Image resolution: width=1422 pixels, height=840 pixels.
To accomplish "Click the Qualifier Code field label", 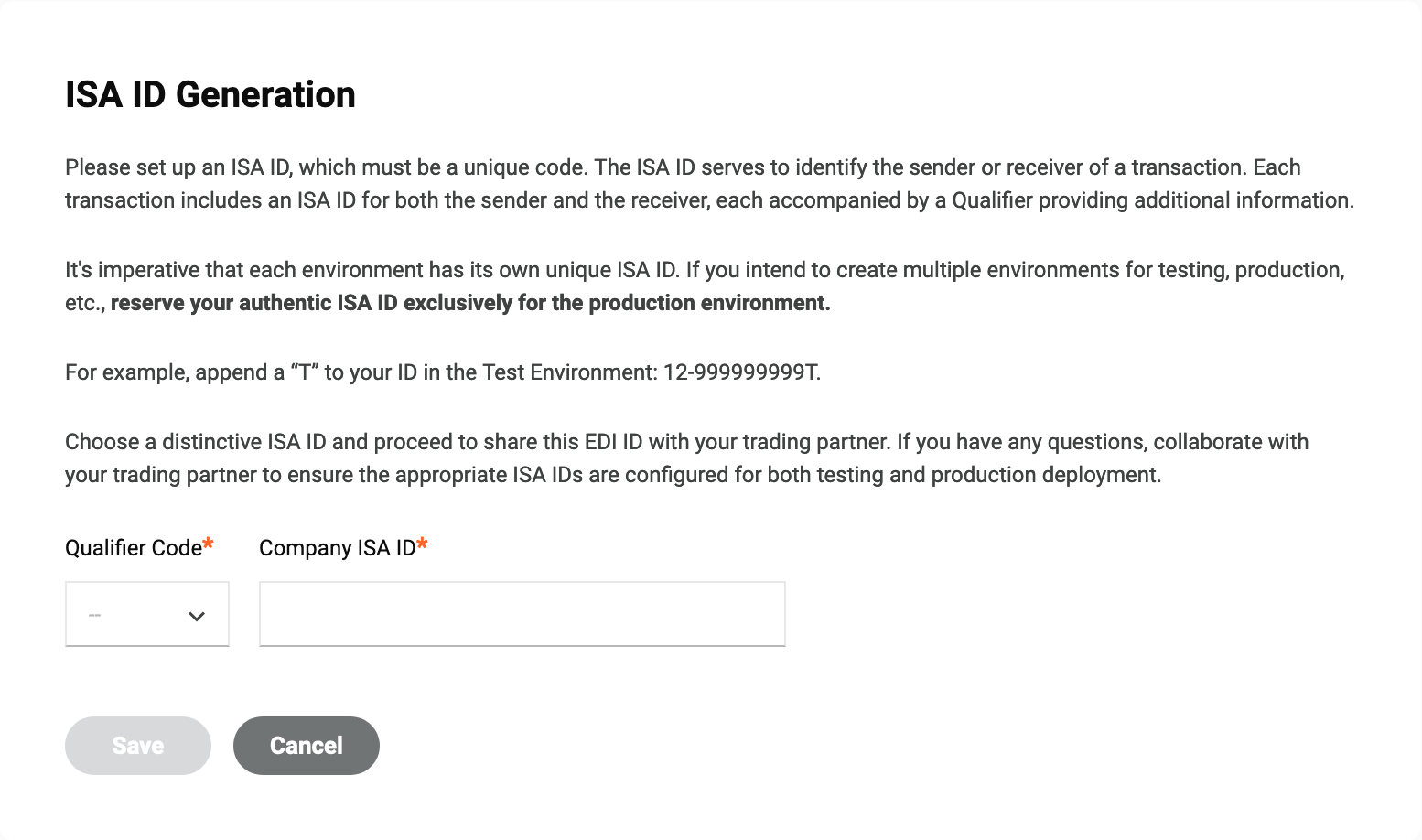I will pos(133,548).
